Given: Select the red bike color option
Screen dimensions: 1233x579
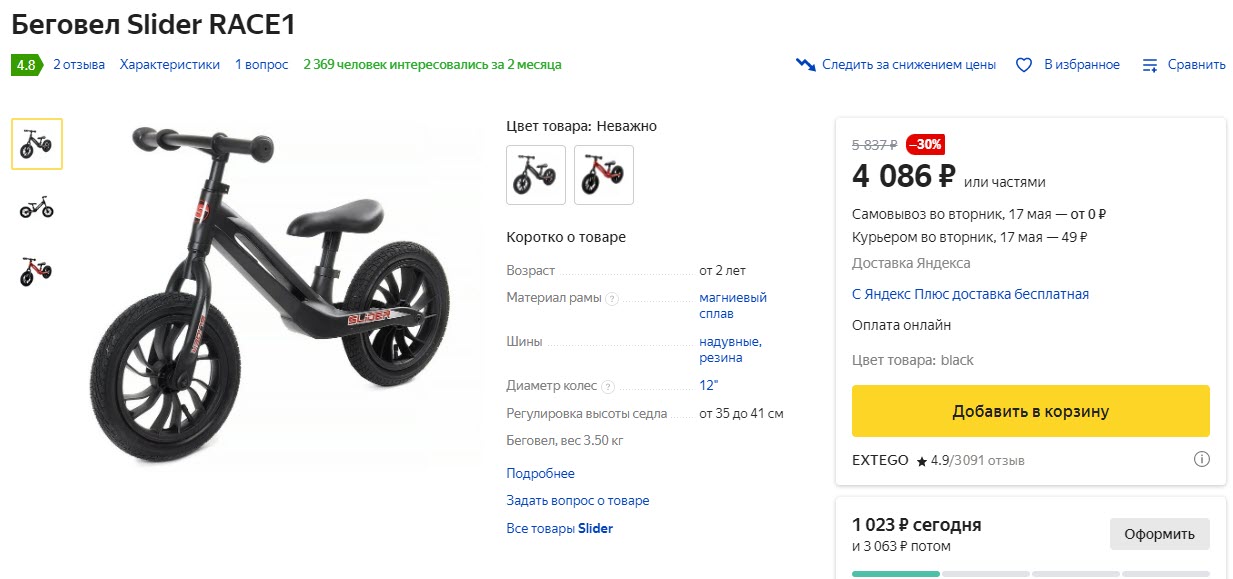Looking at the screenshot, I should click(x=603, y=175).
